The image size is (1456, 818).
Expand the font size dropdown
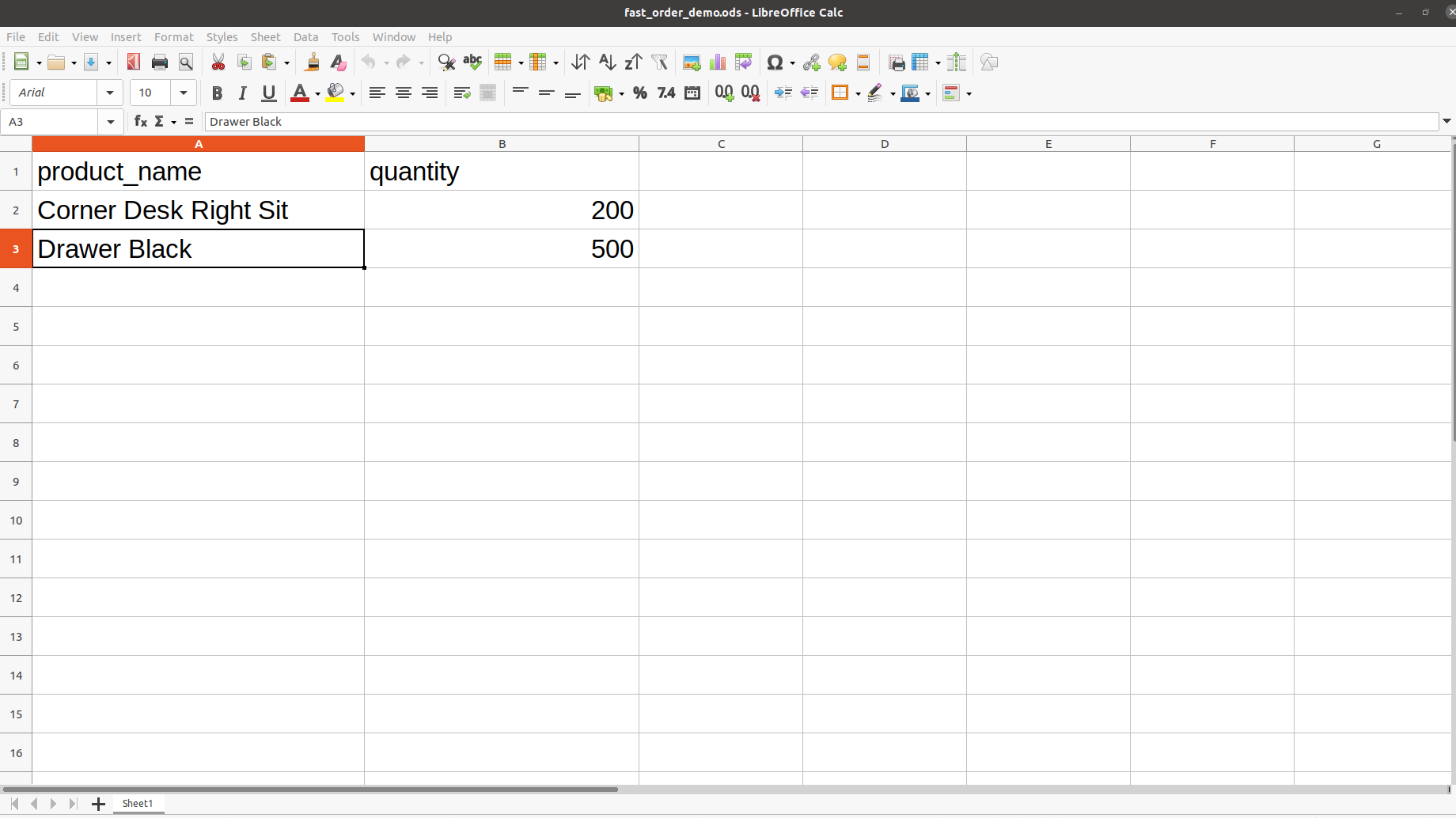[x=184, y=93]
